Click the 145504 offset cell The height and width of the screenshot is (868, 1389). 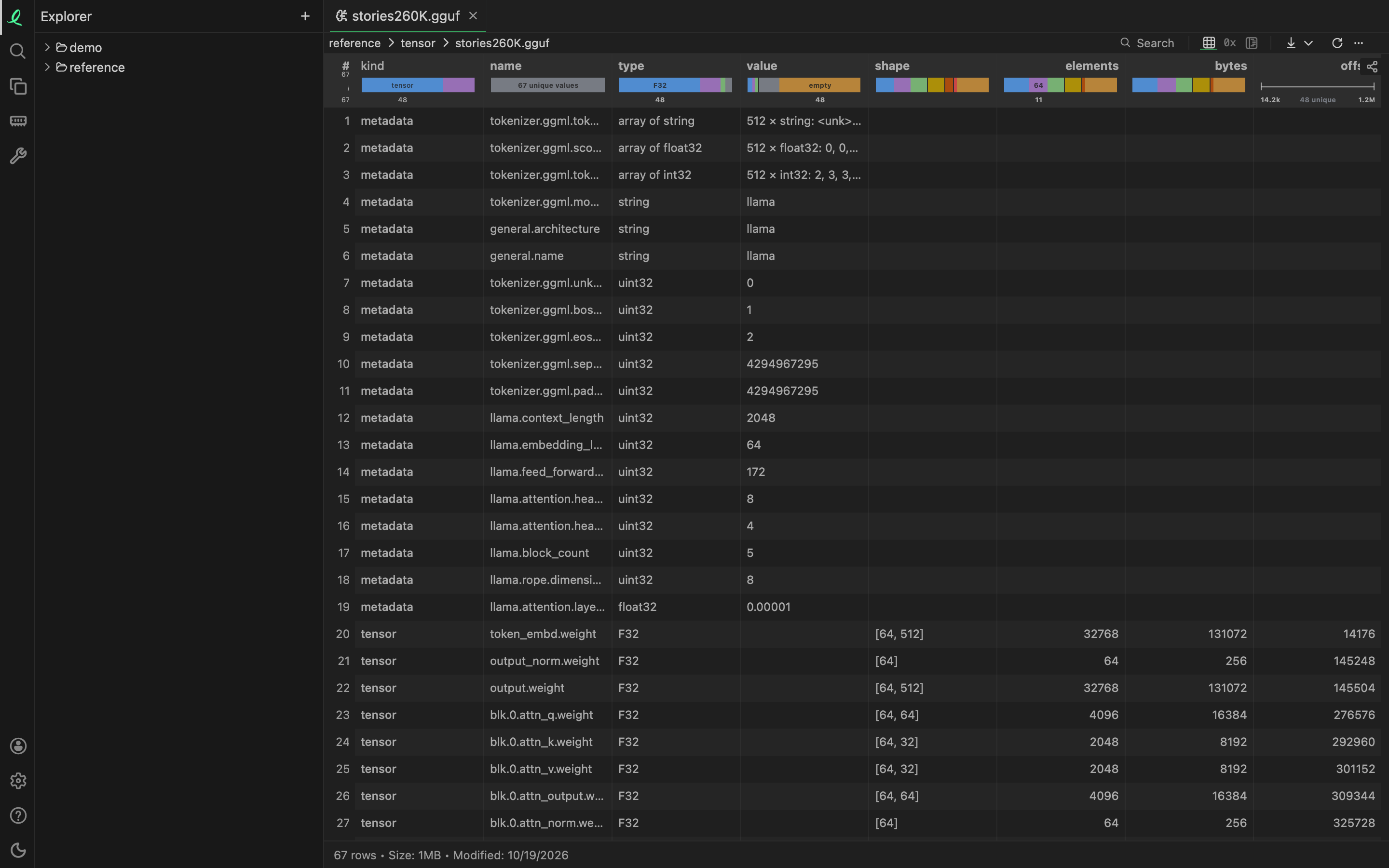point(1317,688)
